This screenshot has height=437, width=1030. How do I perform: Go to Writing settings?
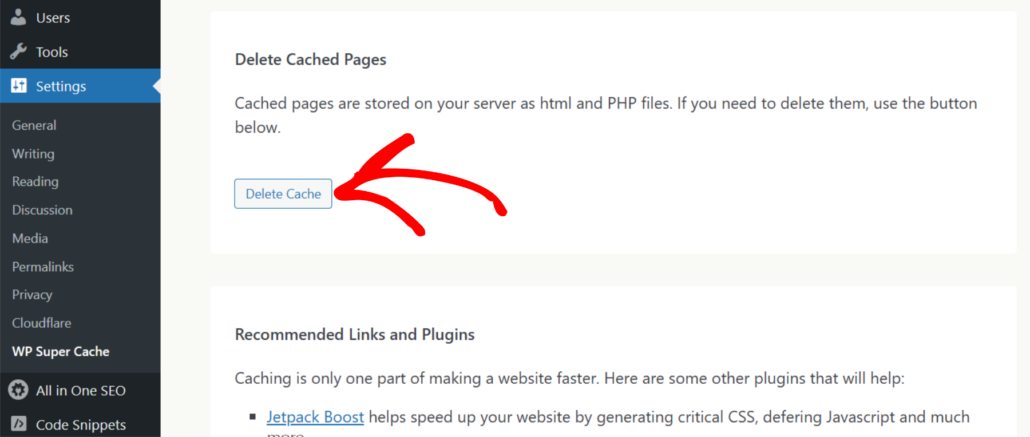pos(33,154)
